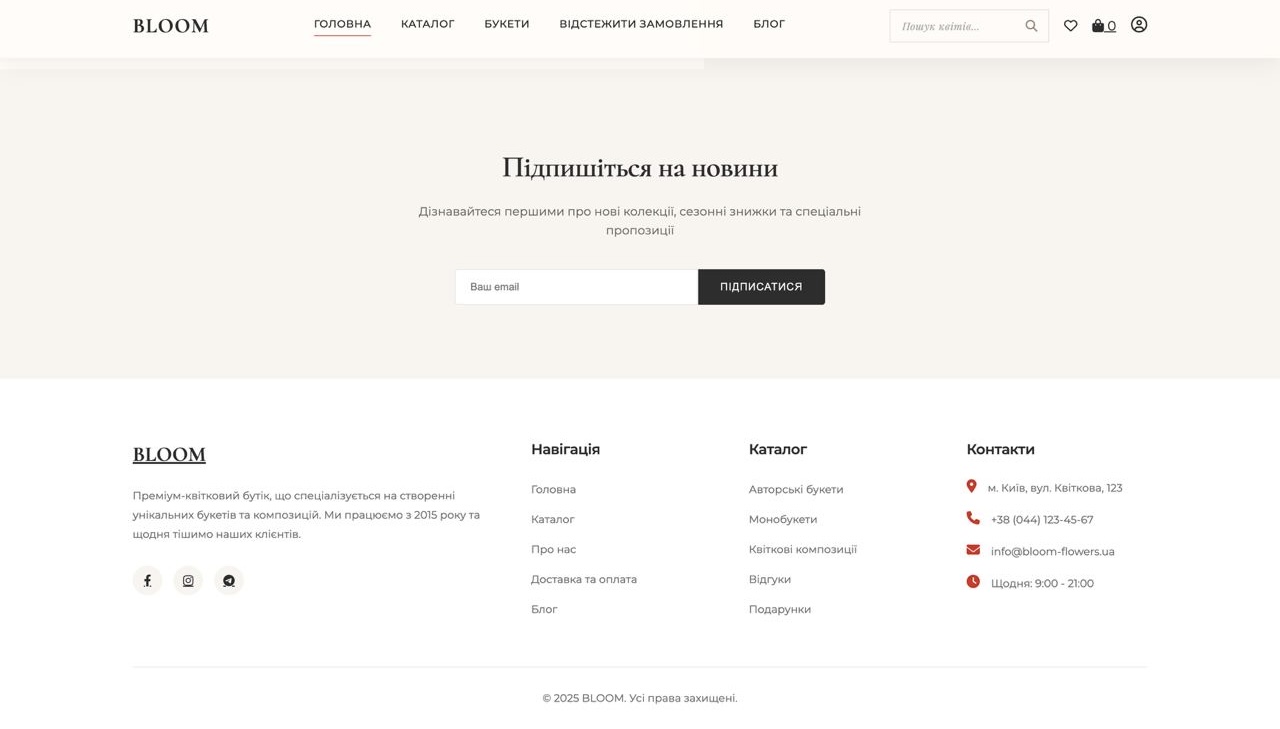This screenshot has width=1280, height=729.
Task: Open Авторські букети under Каталог
Action: click(796, 489)
